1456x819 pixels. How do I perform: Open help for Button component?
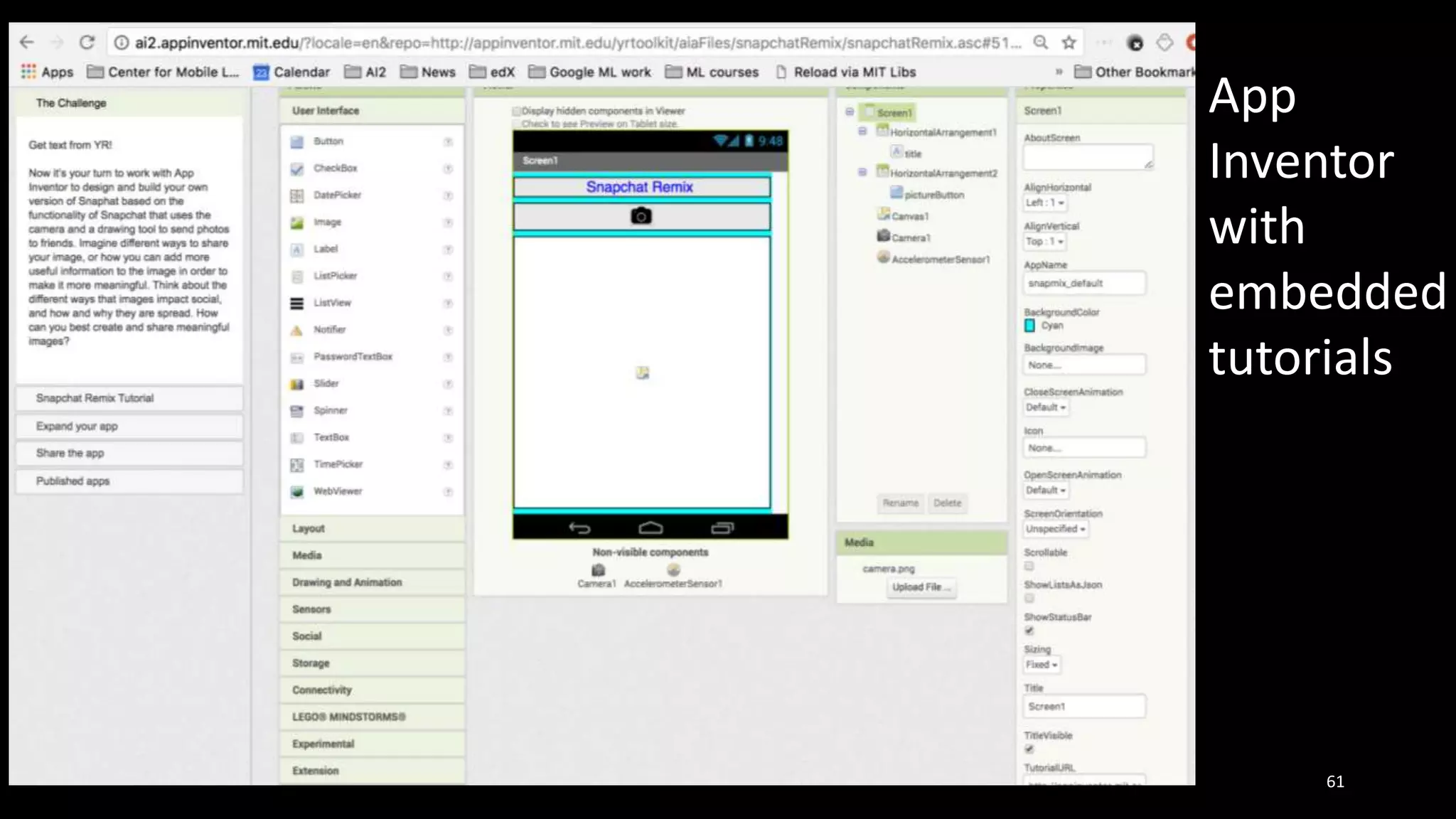point(448,141)
